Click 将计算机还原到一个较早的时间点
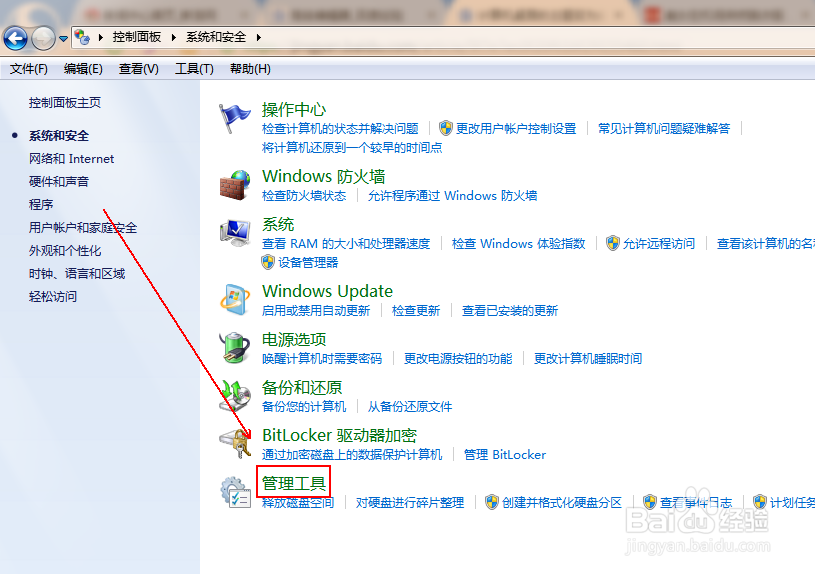The width and height of the screenshot is (815, 574). pyautogui.click(x=352, y=148)
